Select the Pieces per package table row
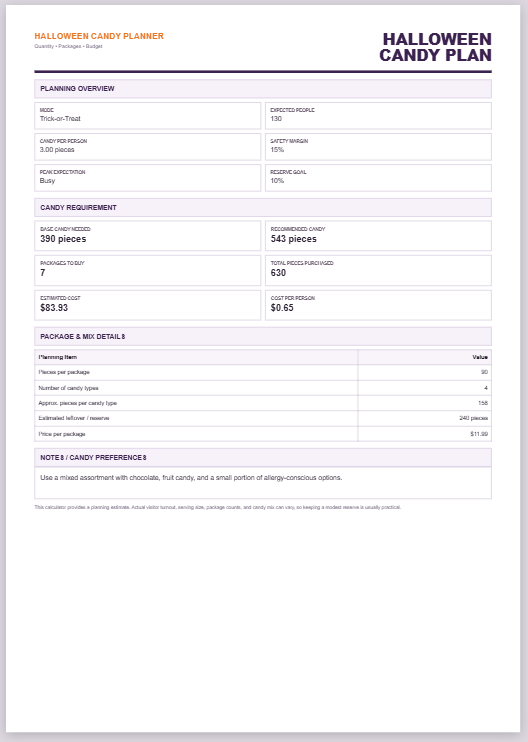The height and width of the screenshot is (742, 528). [x=263, y=372]
